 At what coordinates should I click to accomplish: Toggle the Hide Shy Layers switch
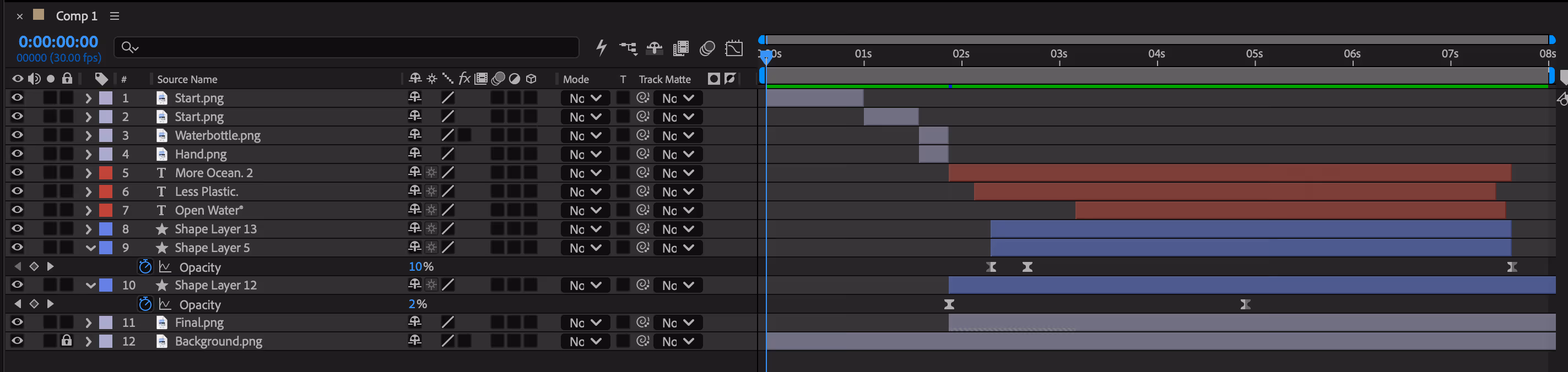coord(655,48)
